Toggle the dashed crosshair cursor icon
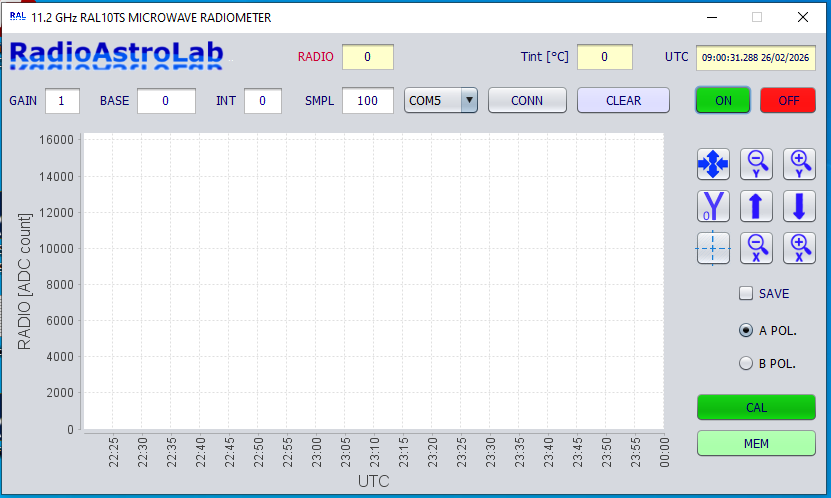The image size is (831, 498). [x=713, y=247]
